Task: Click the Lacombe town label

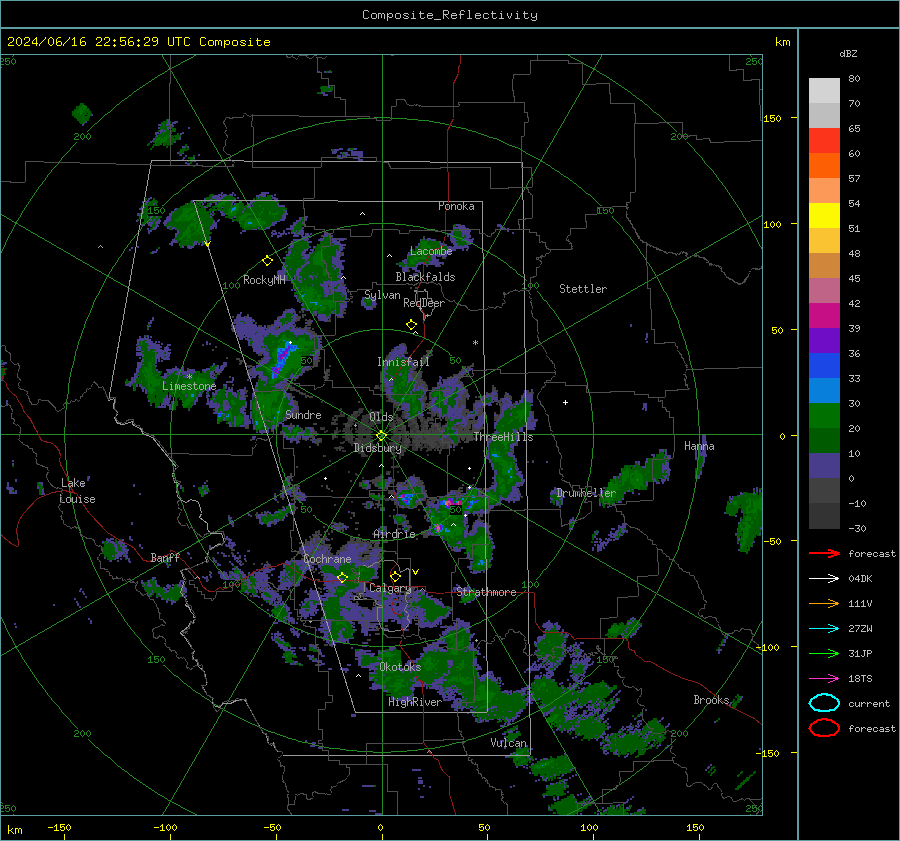Action: (431, 251)
